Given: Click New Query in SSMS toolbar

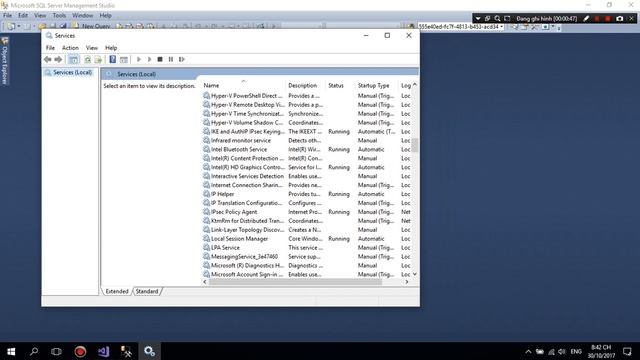Looking at the screenshot, I should pos(91,26).
